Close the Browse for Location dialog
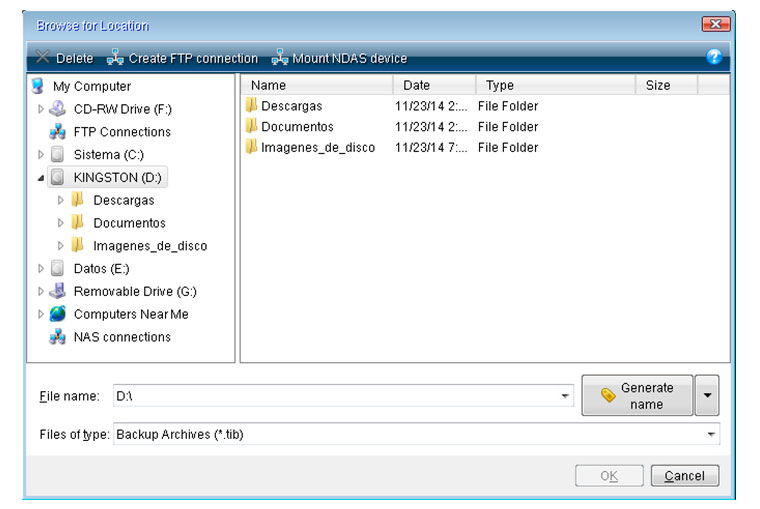 pyautogui.click(x=715, y=24)
